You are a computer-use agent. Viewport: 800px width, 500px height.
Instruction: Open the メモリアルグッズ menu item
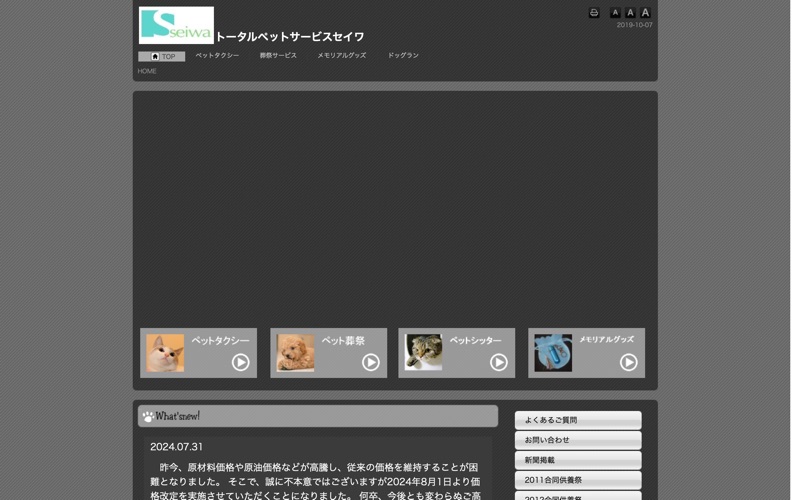tap(342, 56)
